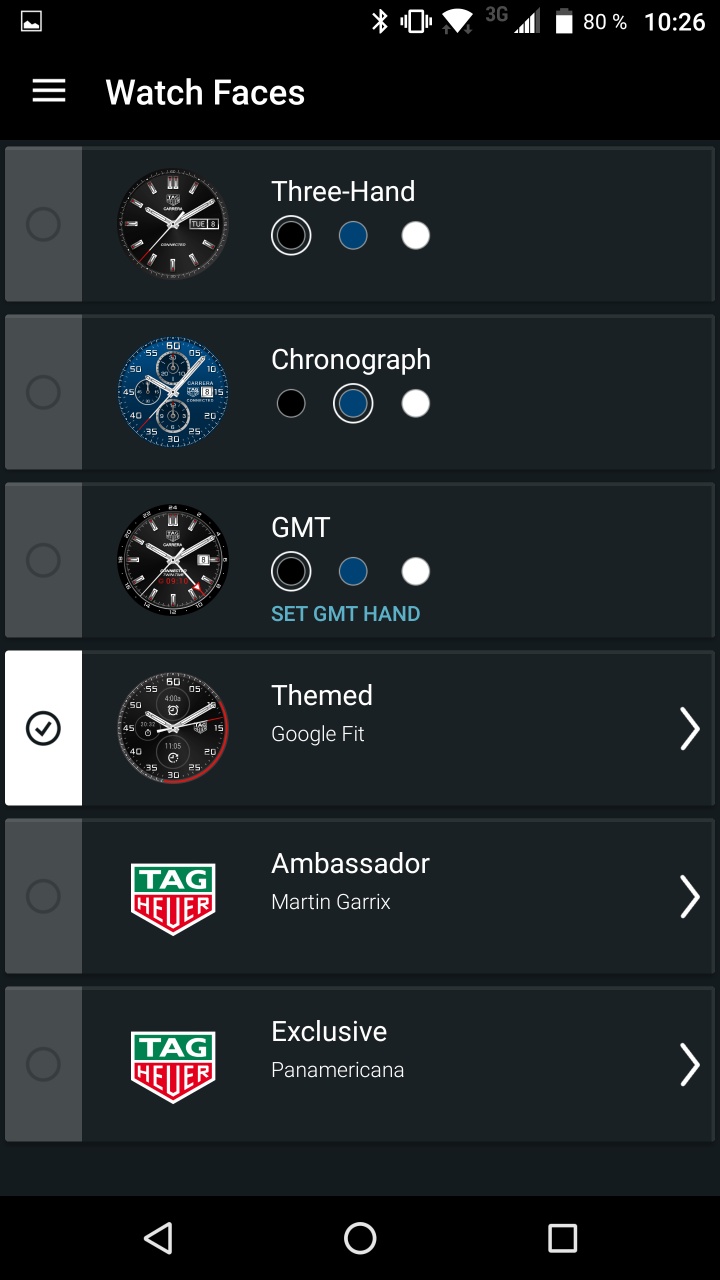Screen dimensions: 720x1280
Task: Open the Ambassador Martin Garrix entry
Action: pyautogui.click(x=350, y=880)
